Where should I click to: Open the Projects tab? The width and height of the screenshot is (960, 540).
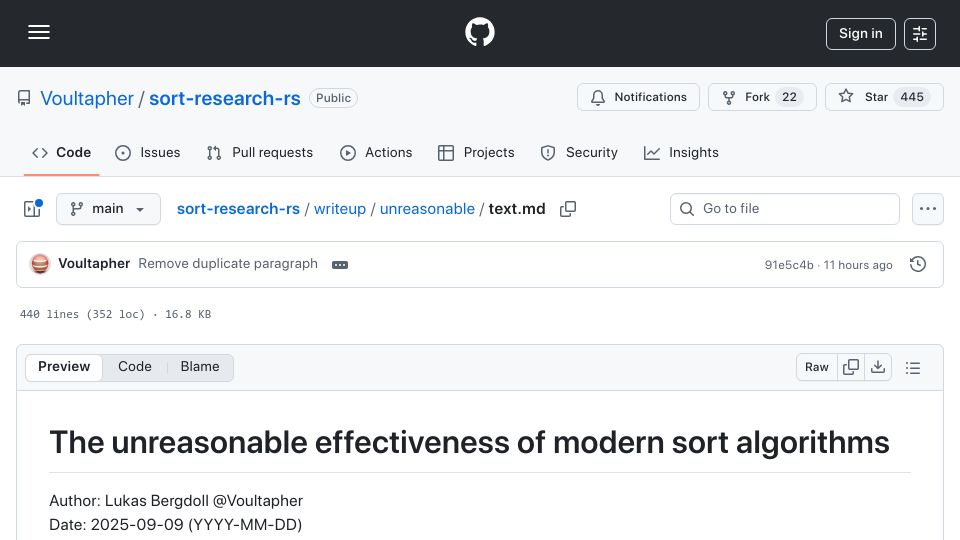pos(476,152)
